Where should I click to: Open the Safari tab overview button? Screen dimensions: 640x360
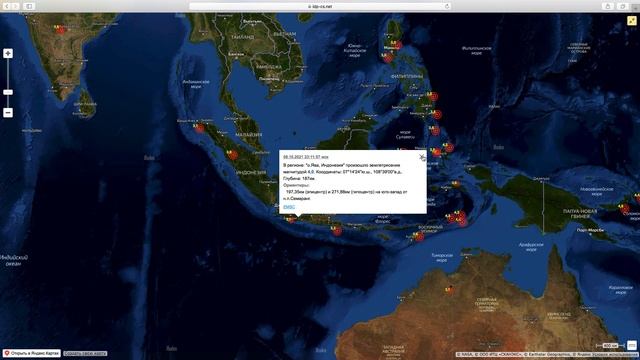click(x=622, y=6)
